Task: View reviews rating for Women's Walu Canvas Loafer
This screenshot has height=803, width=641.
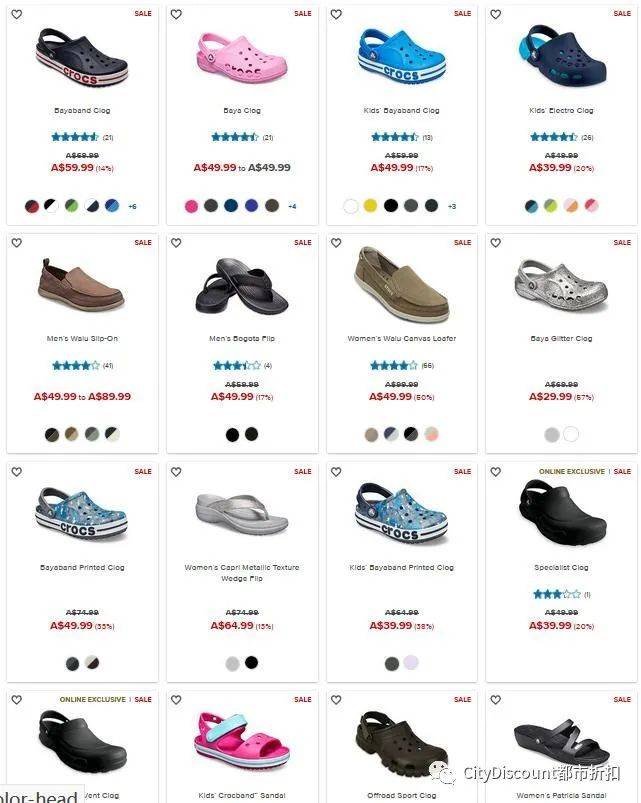Action: [401, 366]
